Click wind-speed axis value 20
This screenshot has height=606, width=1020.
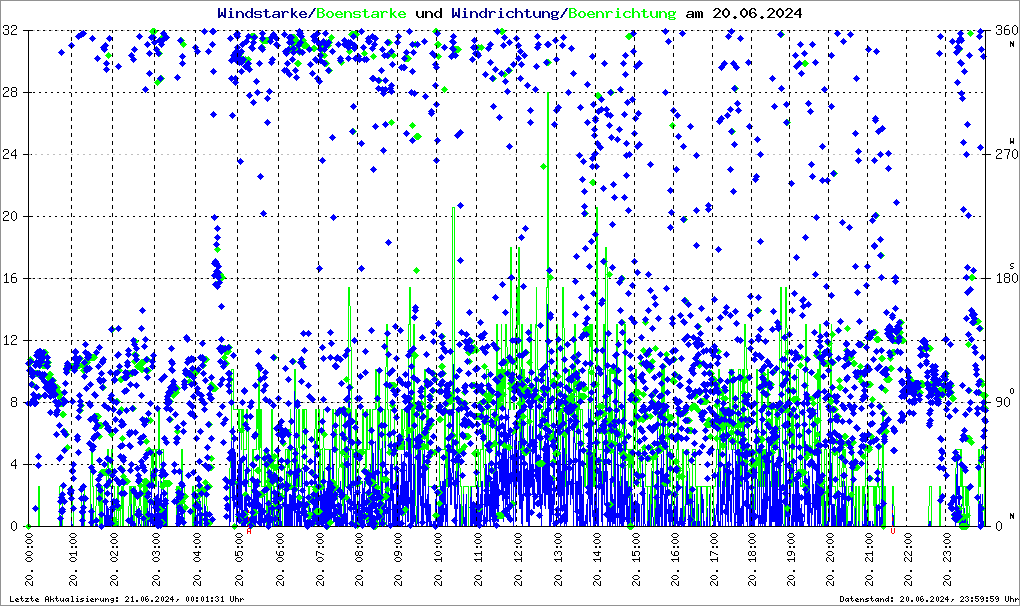(10, 217)
